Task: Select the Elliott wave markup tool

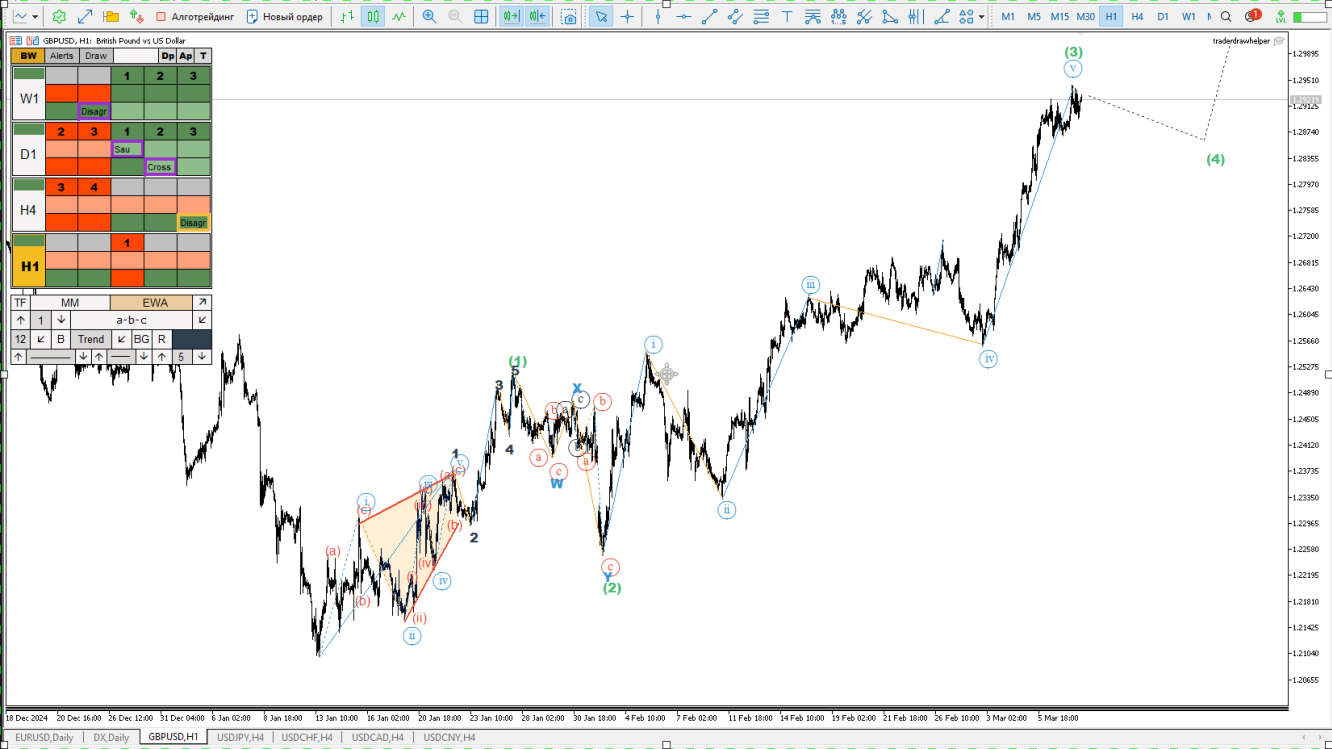Action: pyautogui.click(x=838, y=17)
